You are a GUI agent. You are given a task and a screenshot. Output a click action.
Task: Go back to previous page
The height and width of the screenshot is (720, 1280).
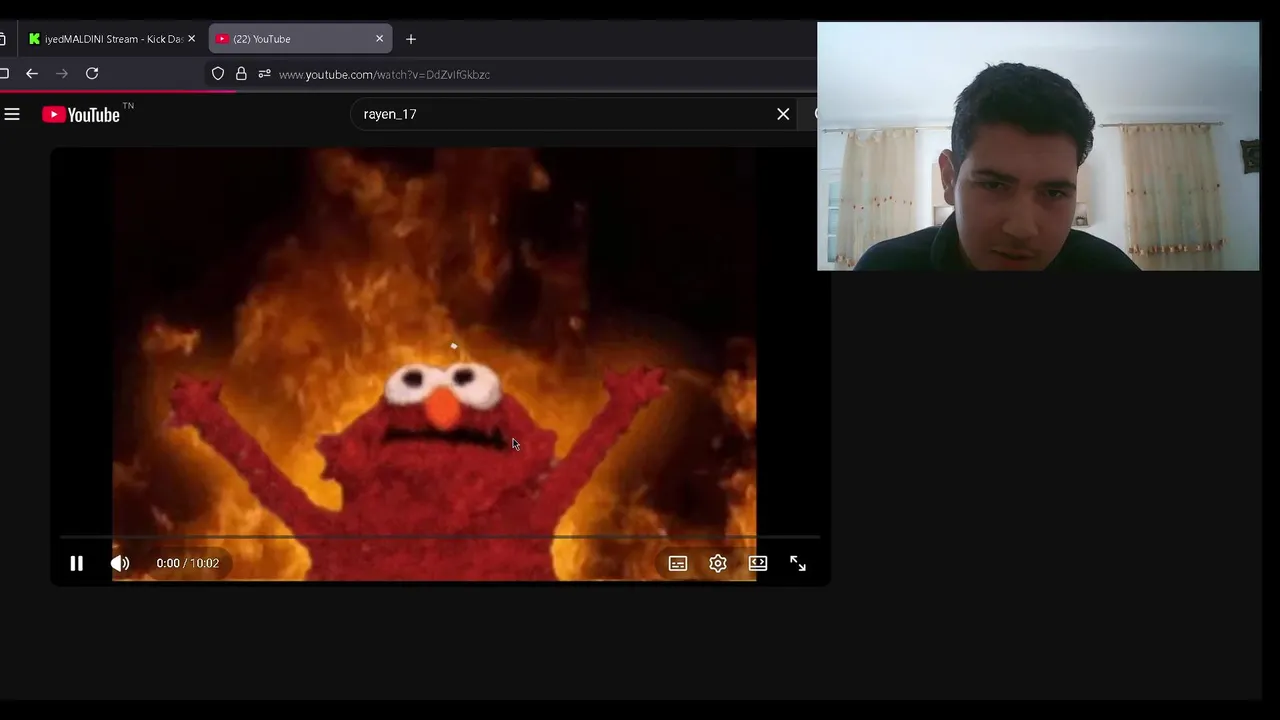coord(32,74)
